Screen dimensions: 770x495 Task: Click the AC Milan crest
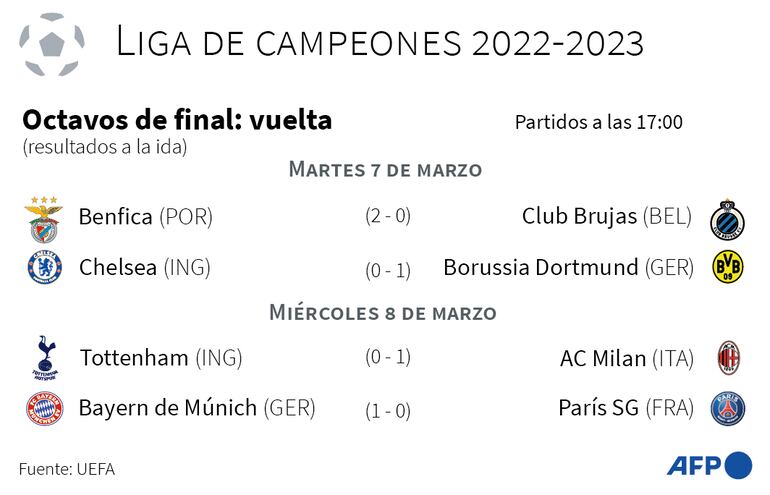[728, 358]
